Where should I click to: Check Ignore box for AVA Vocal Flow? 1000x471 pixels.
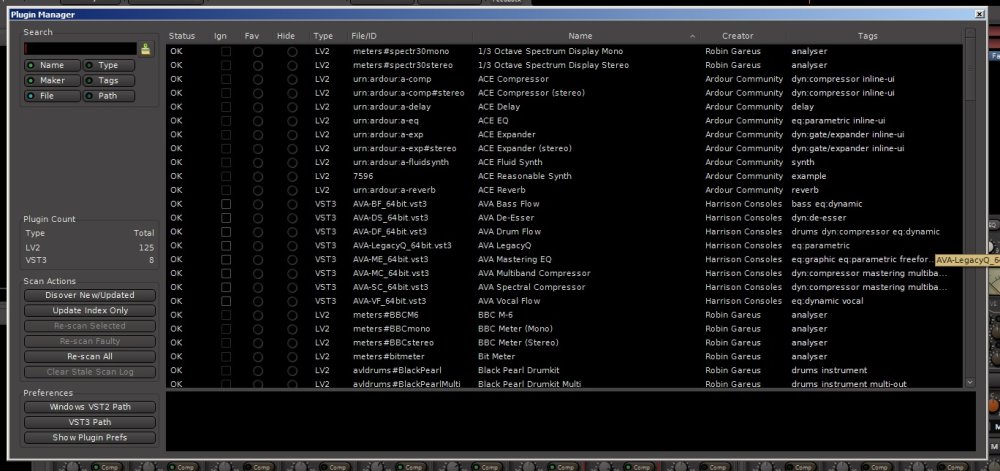click(x=226, y=301)
